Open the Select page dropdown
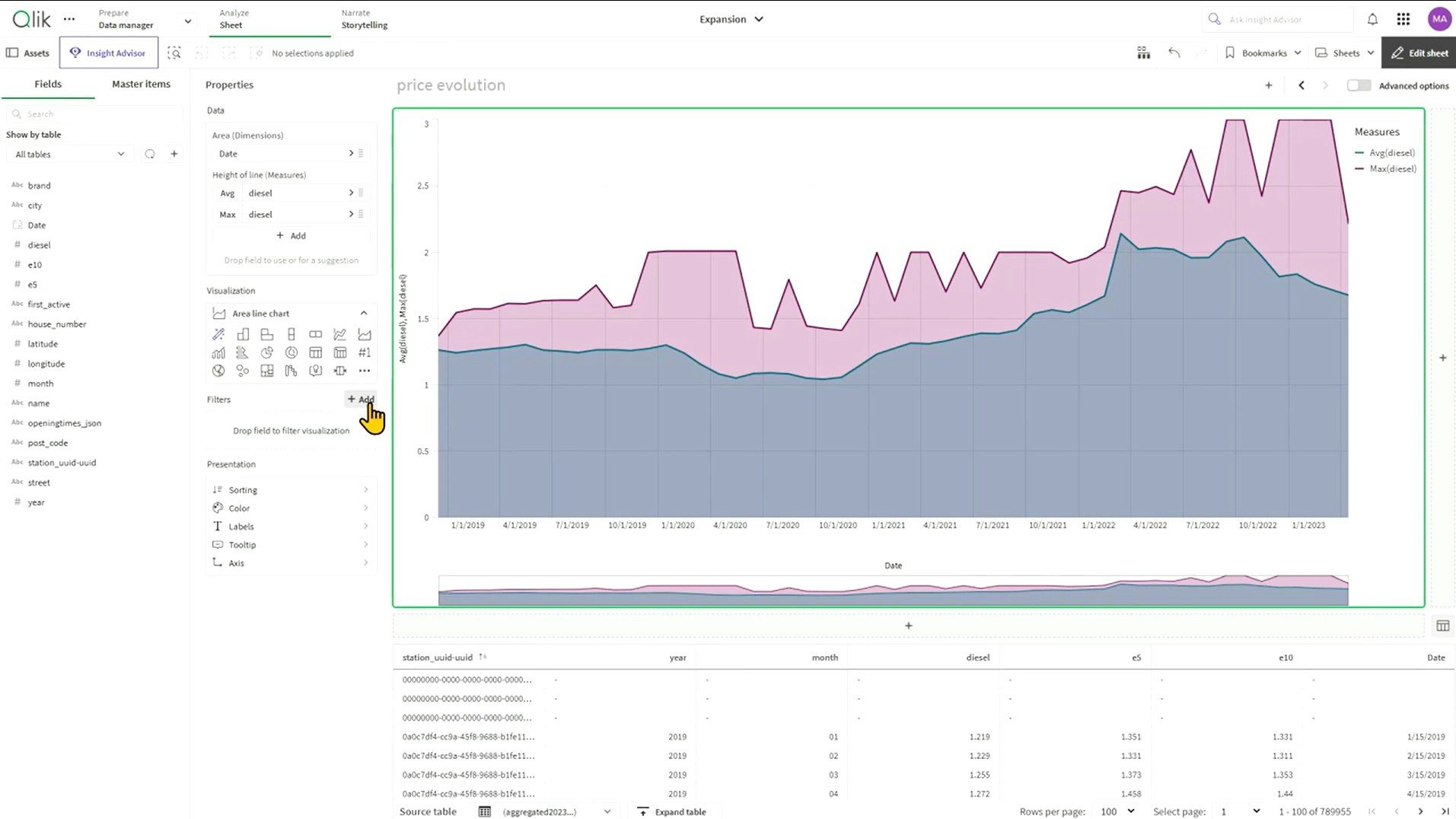The height and width of the screenshot is (819, 1456). tap(1240, 811)
